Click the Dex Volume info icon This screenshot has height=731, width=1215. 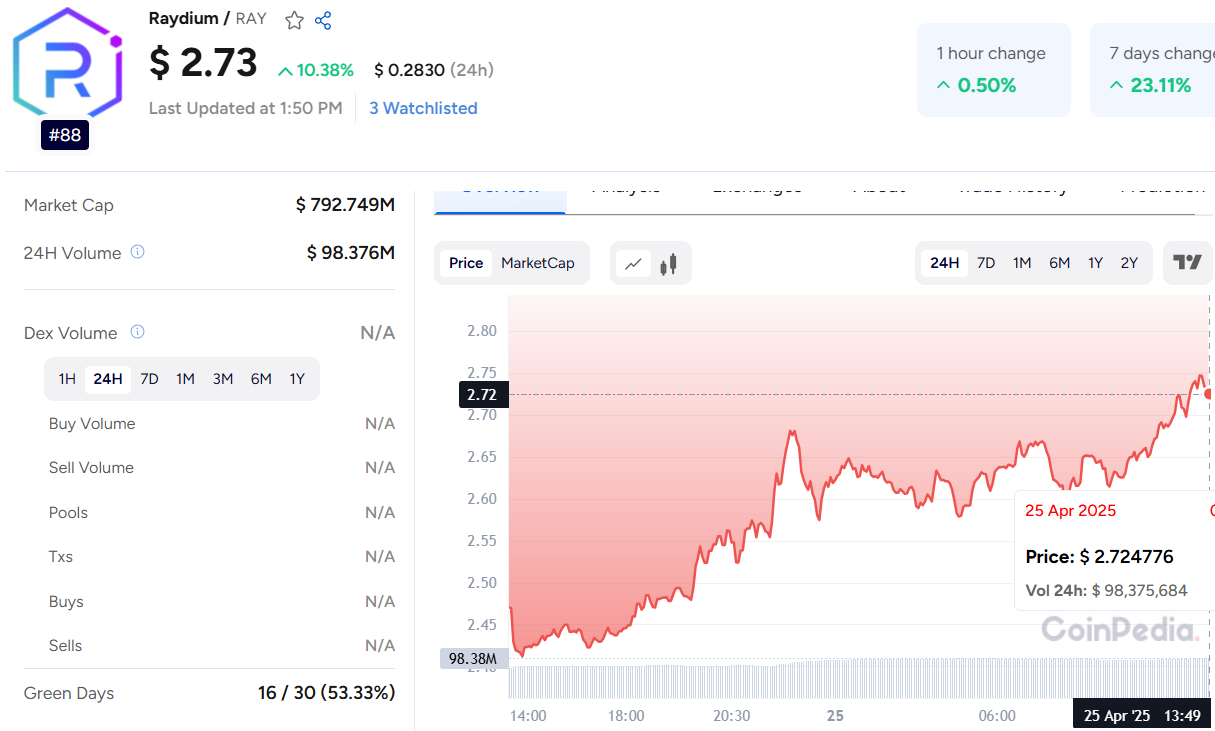[x=138, y=332]
